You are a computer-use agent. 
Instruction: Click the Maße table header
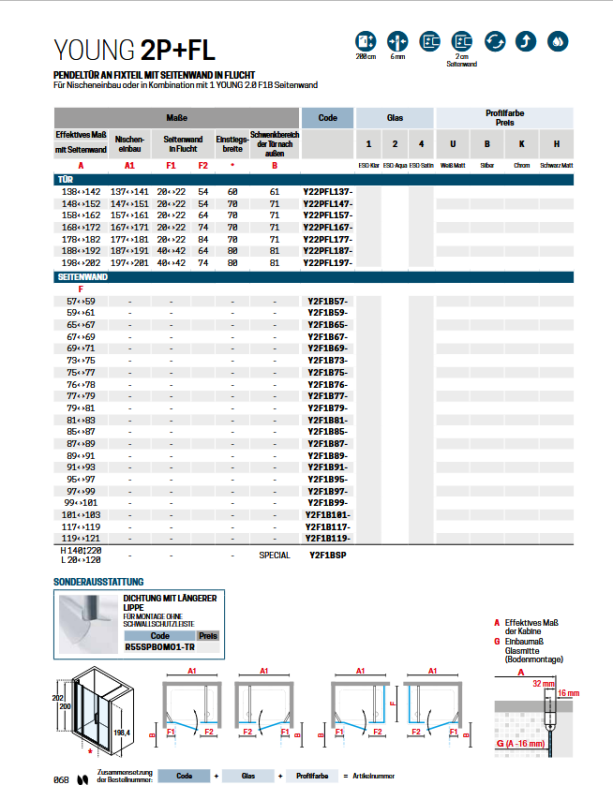(177, 118)
